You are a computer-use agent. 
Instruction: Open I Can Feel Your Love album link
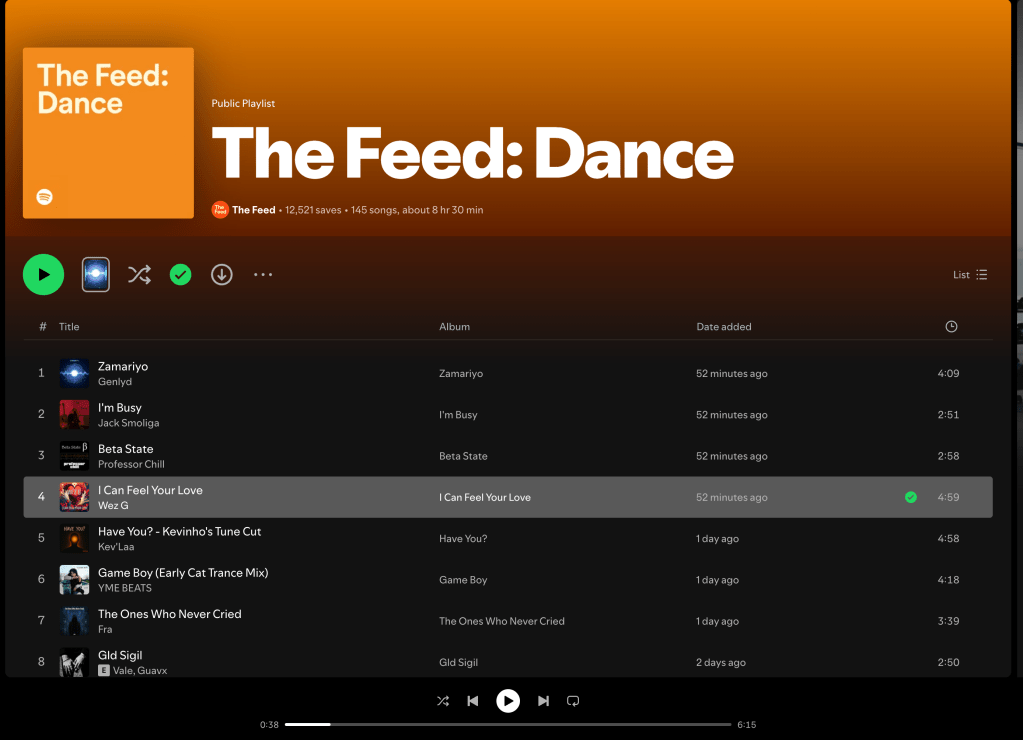(485, 497)
